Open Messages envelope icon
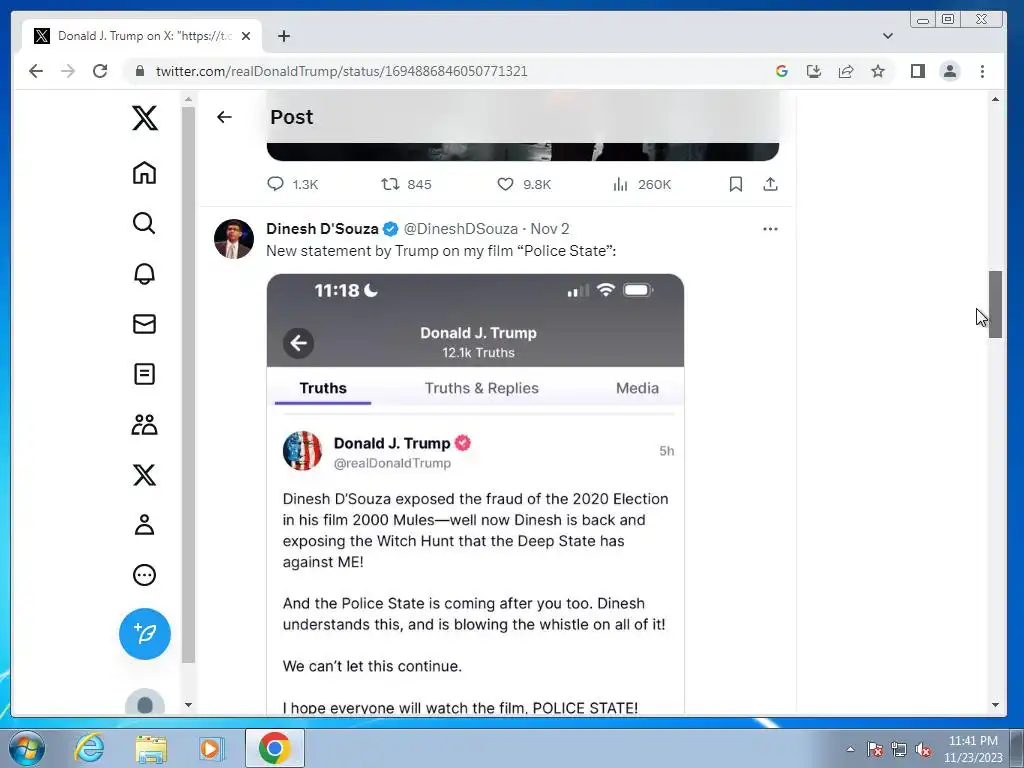The image size is (1024, 768). pos(144,324)
